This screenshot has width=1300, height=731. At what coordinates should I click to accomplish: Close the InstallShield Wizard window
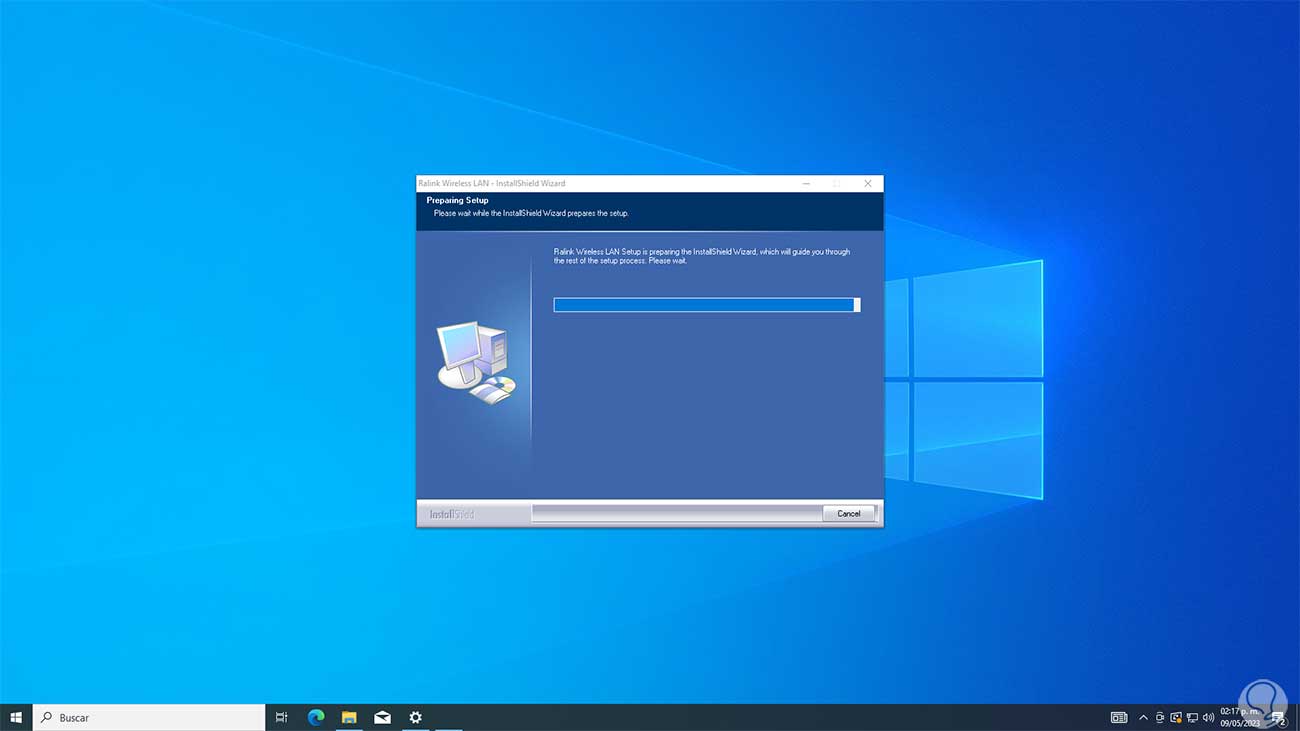868,183
